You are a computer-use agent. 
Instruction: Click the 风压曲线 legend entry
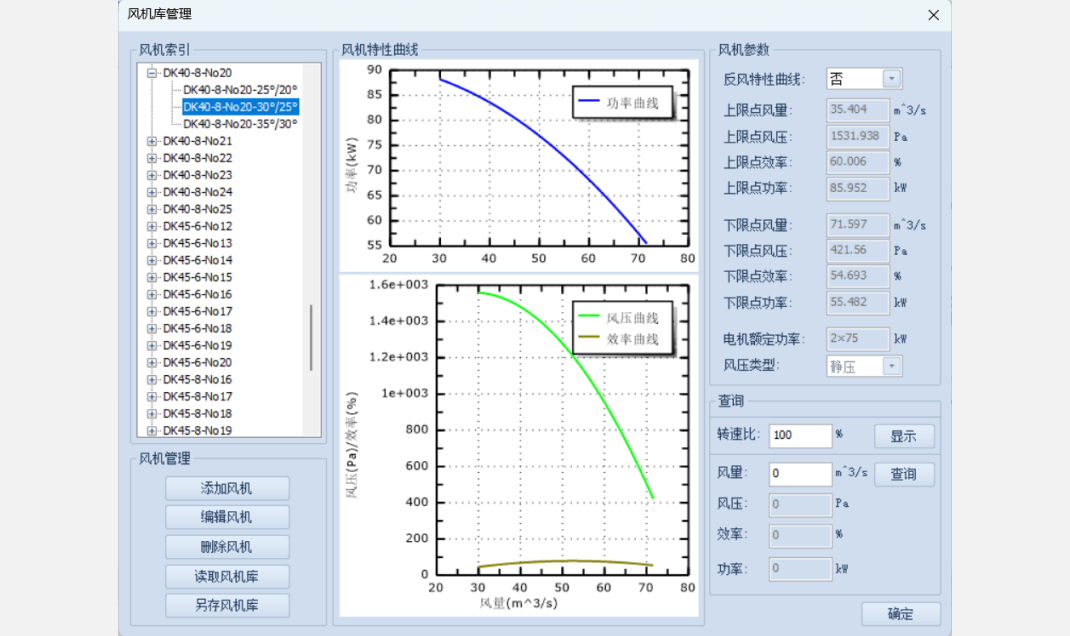(620, 318)
